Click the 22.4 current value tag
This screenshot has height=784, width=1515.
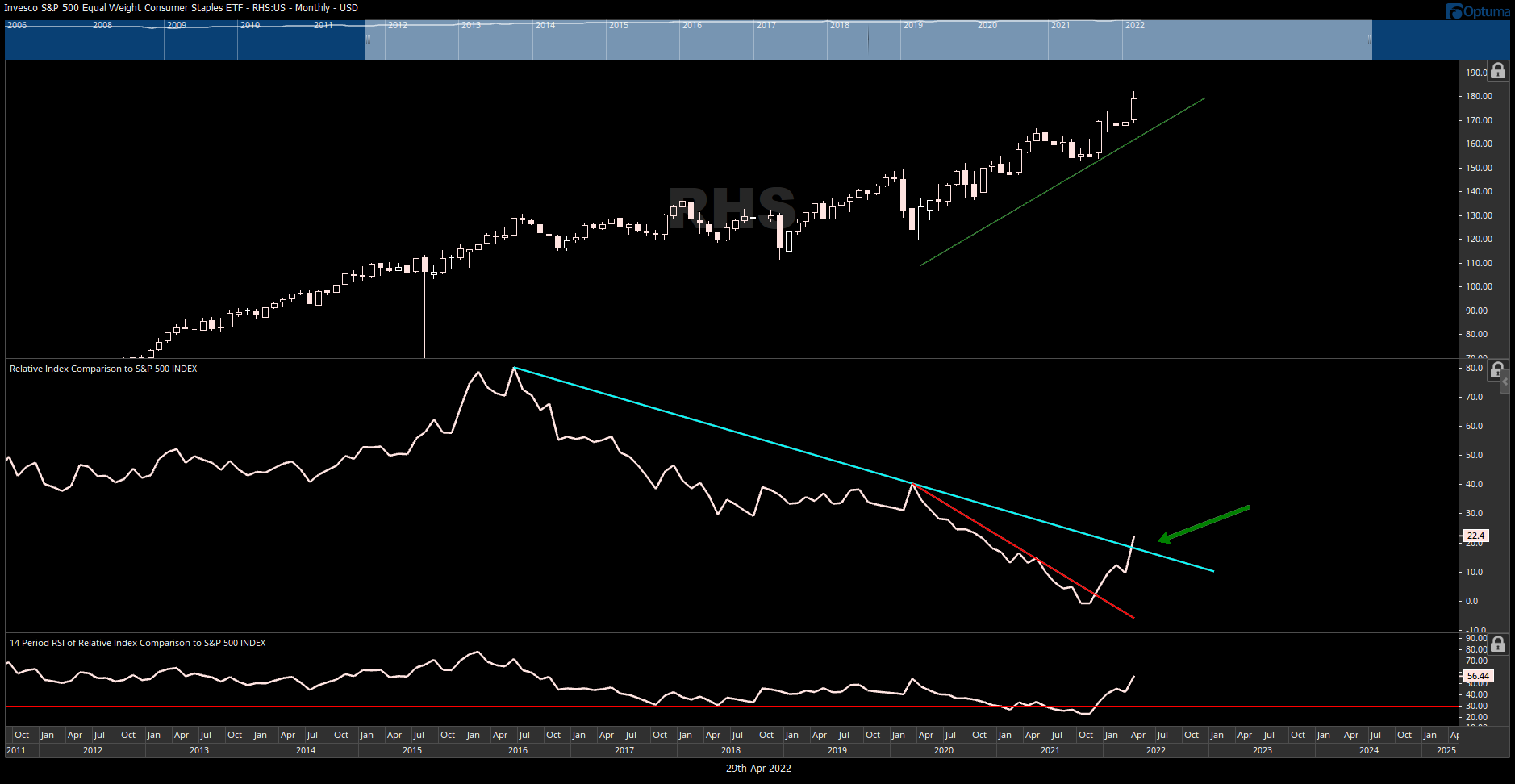[1475, 536]
